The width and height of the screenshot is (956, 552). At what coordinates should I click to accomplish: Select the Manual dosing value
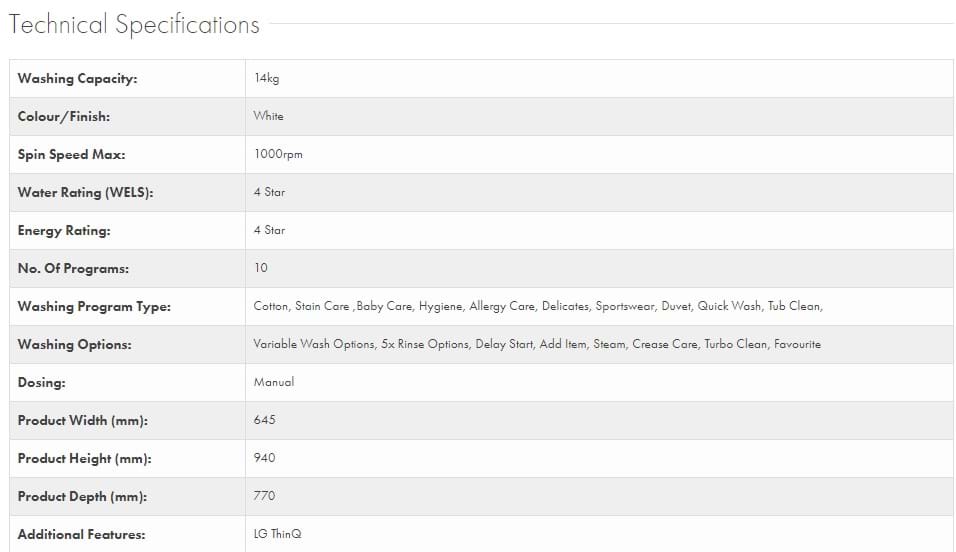pyautogui.click(x=274, y=382)
